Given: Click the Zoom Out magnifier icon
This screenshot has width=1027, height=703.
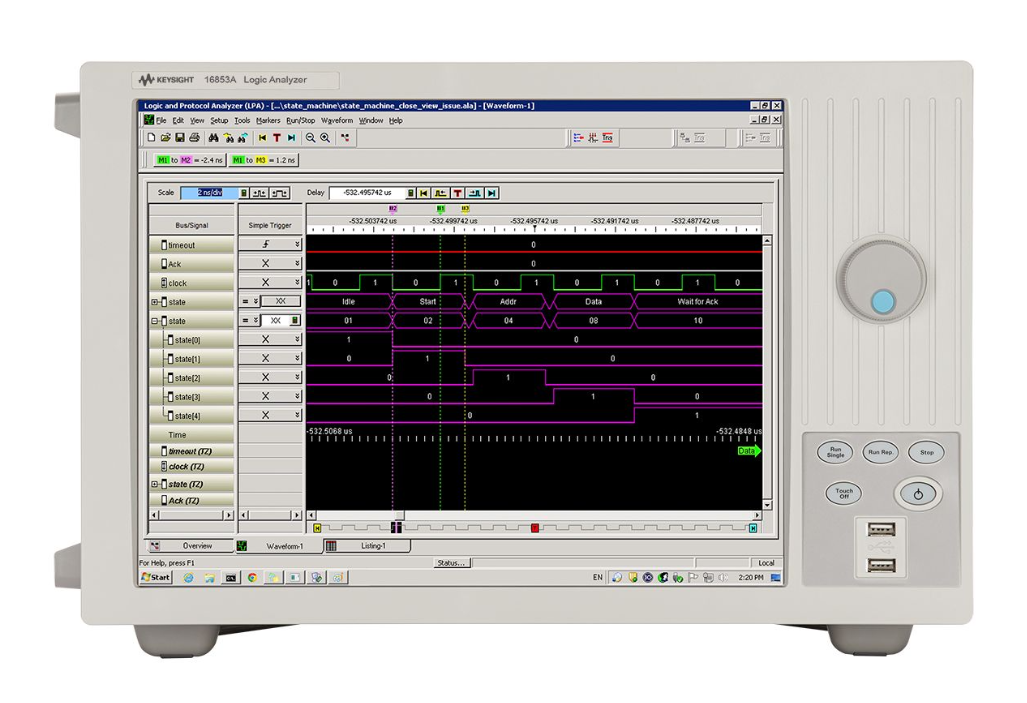Looking at the screenshot, I should 310,138.
